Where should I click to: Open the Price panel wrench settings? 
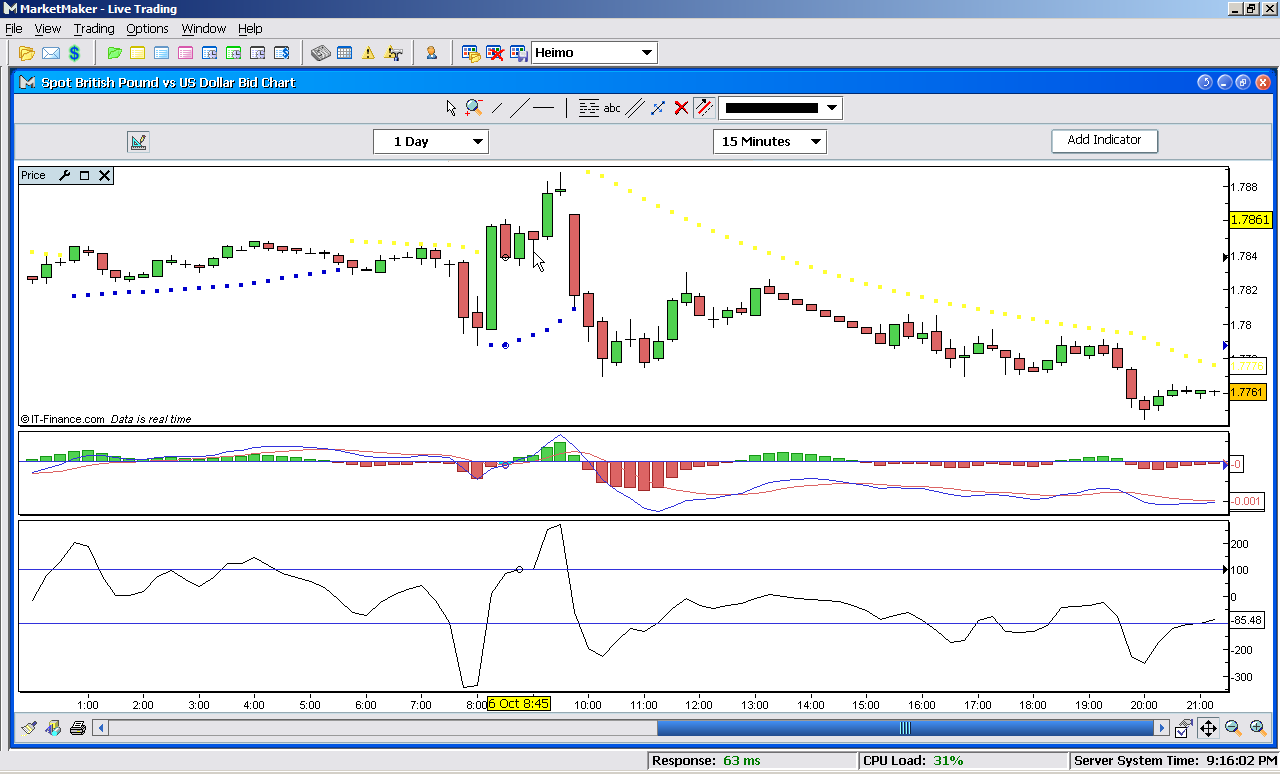65,176
